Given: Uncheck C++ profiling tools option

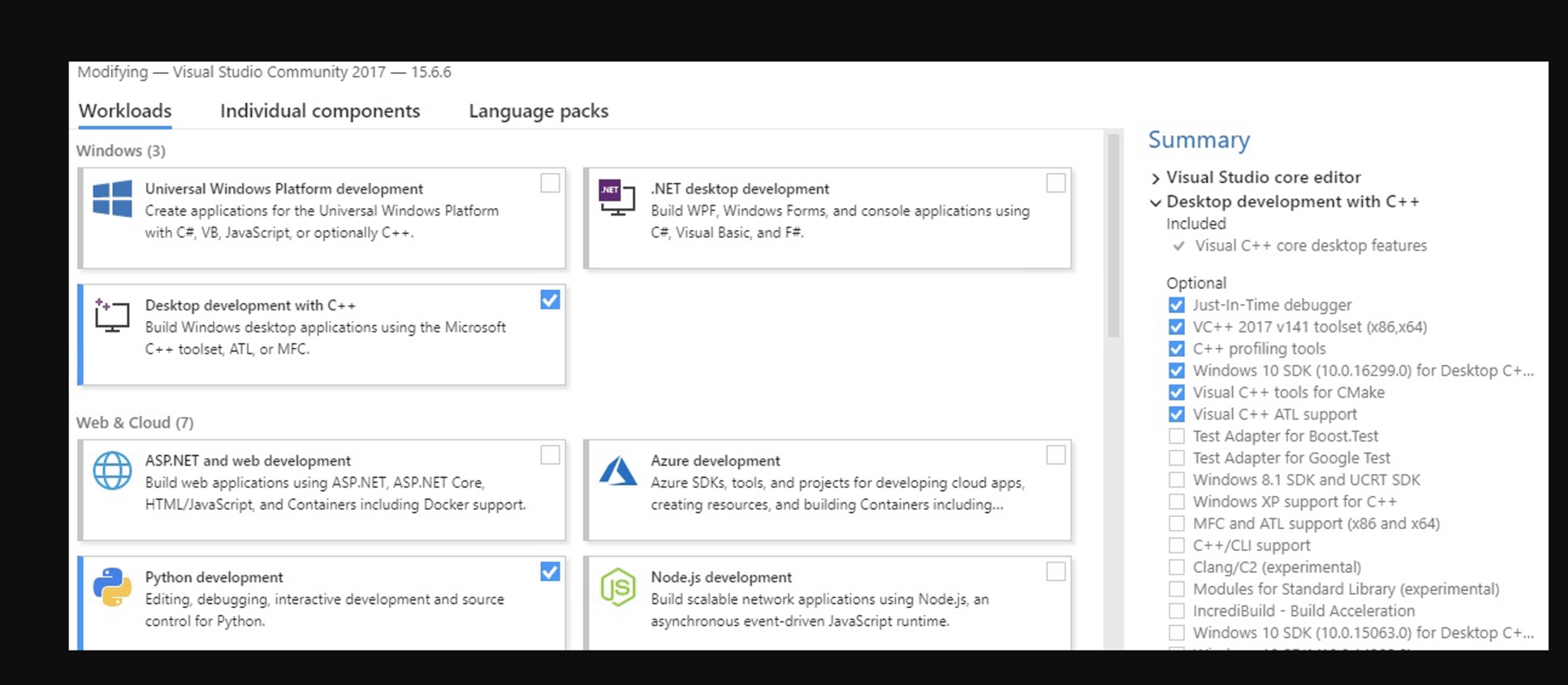Looking at the screenshot, I should tap(1176, 349).
